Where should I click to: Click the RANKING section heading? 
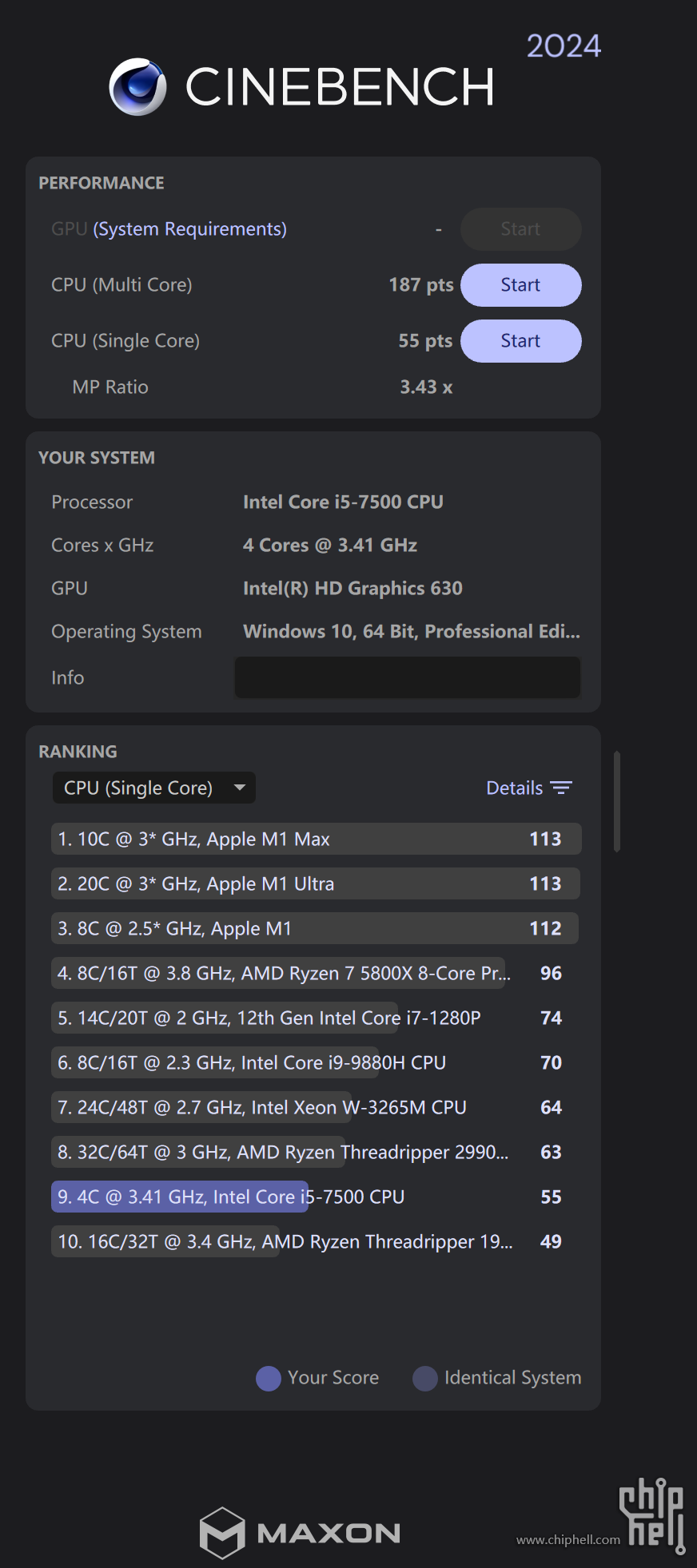(78, 752)
